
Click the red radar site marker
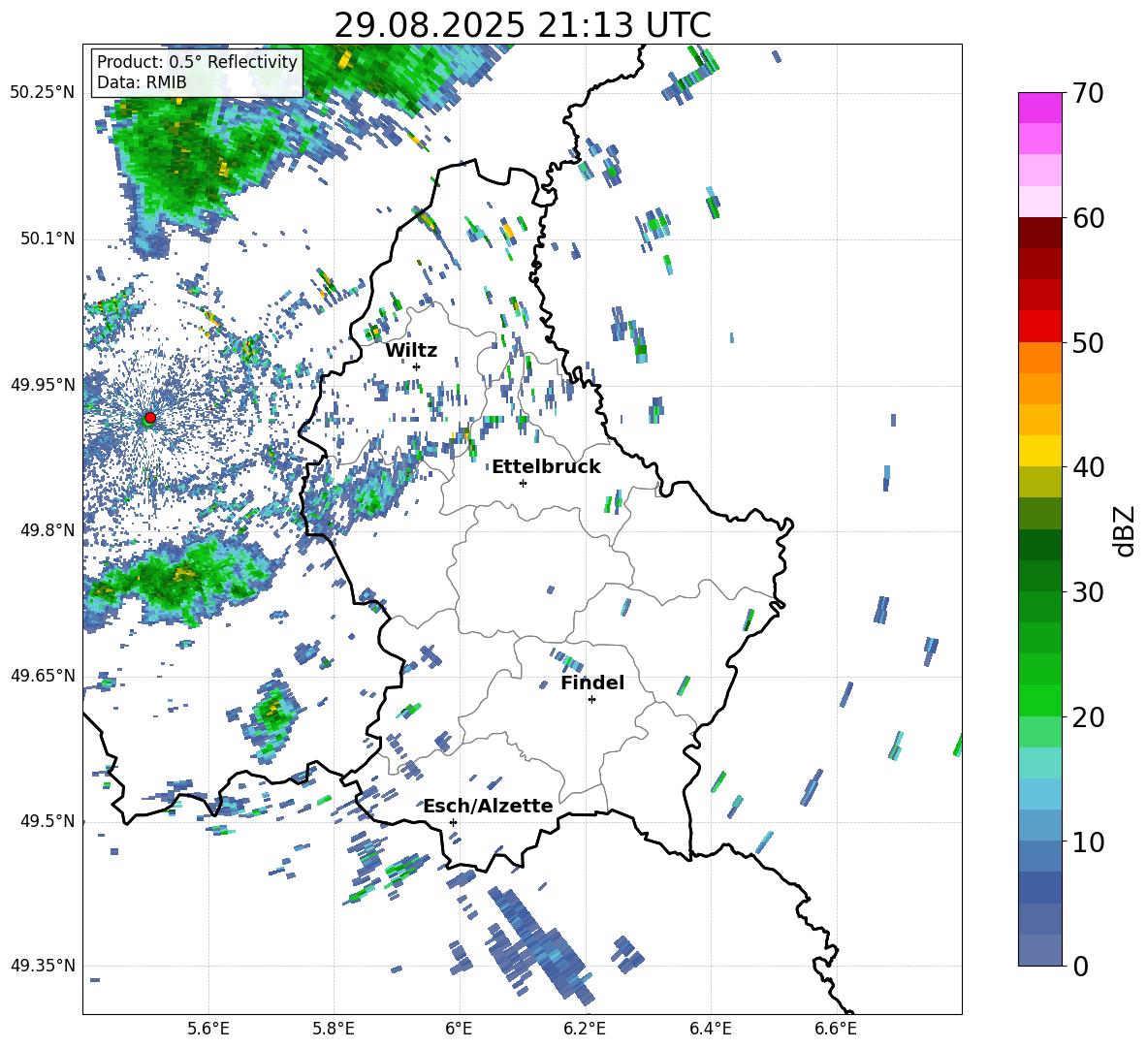[150, 418]
